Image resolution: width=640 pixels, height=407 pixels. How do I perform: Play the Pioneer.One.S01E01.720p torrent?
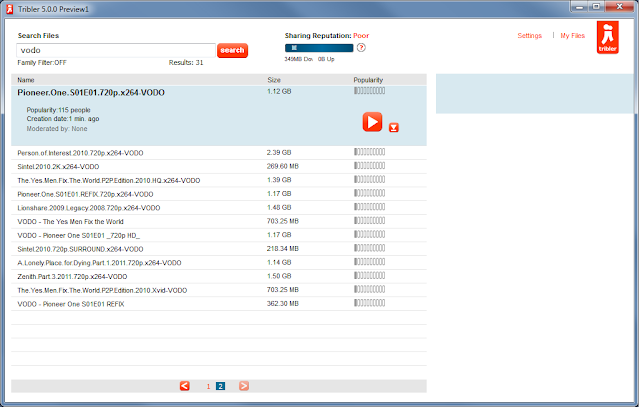pyautogui.click(x=372, y=122)
